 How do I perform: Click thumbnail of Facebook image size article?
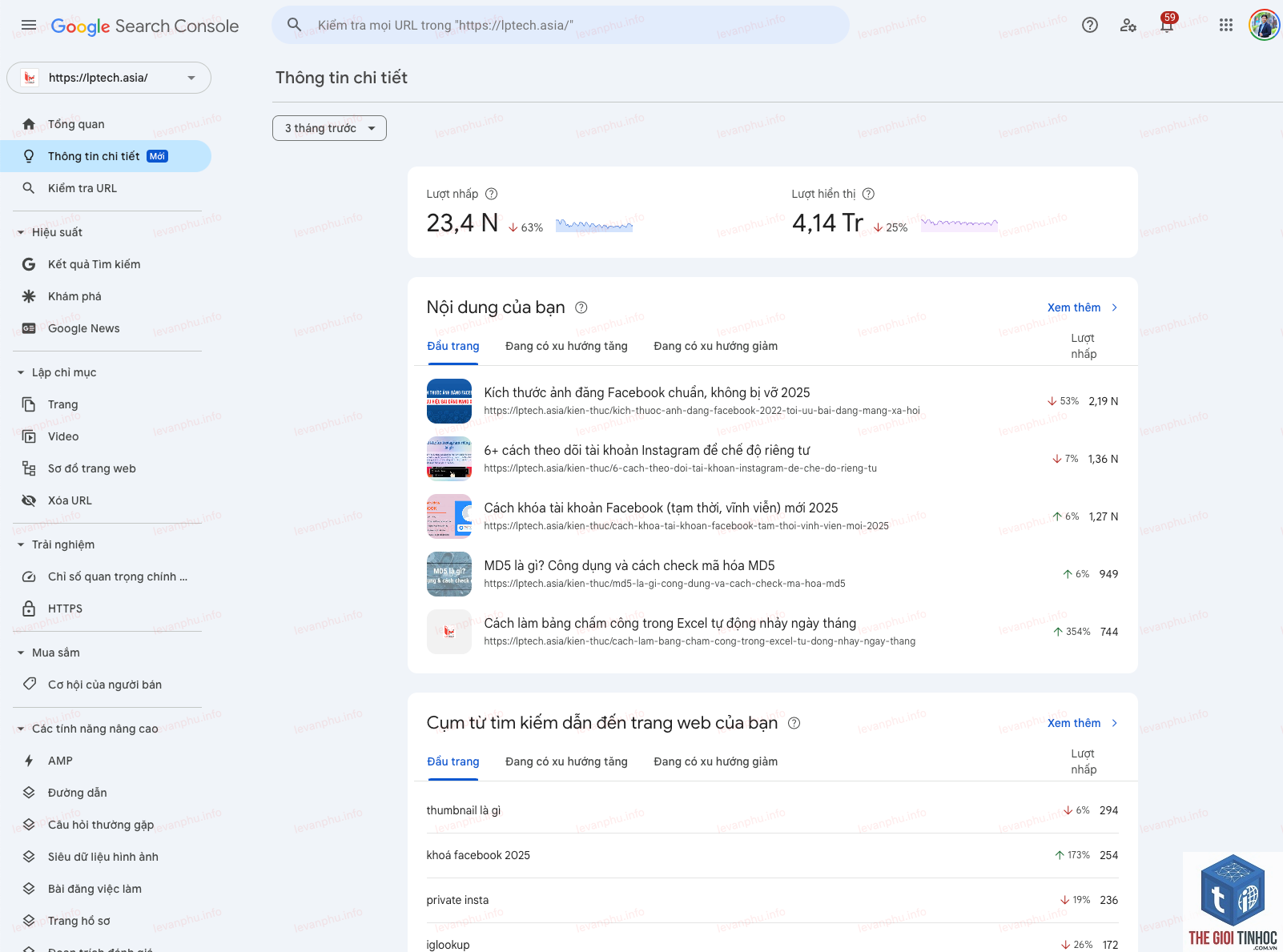[x=449, y=401]
